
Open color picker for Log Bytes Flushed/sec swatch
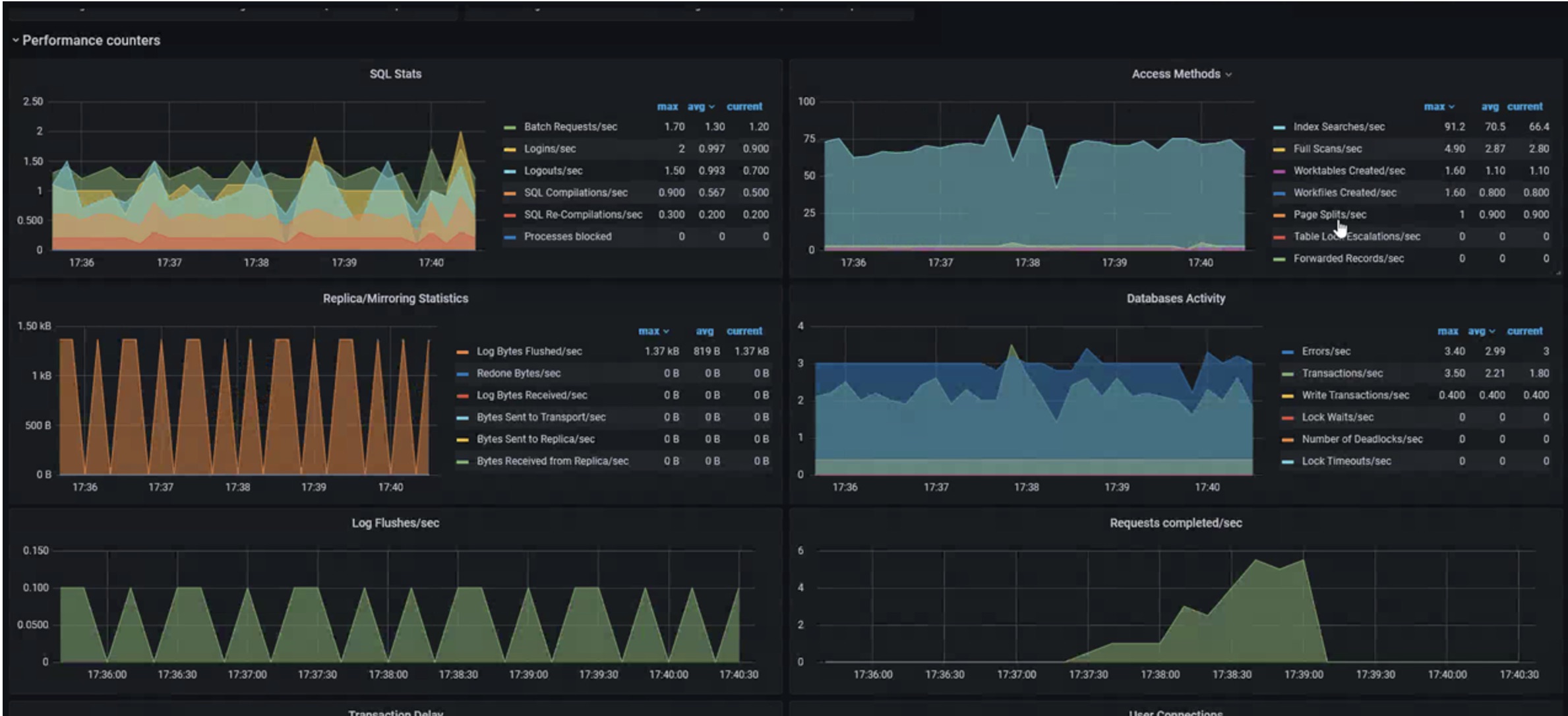462,352
